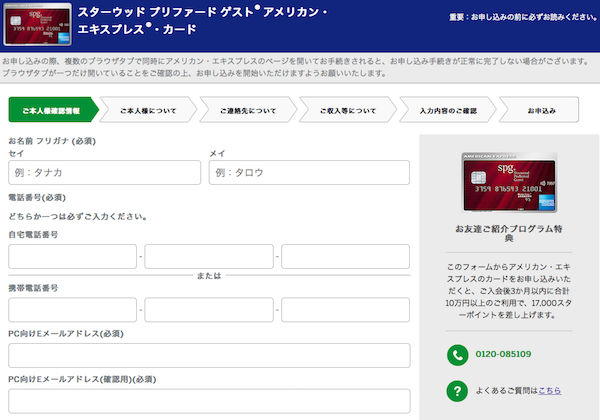
Task: Select the 入力内容のご確認 step
Action: [x=448, y=110]
